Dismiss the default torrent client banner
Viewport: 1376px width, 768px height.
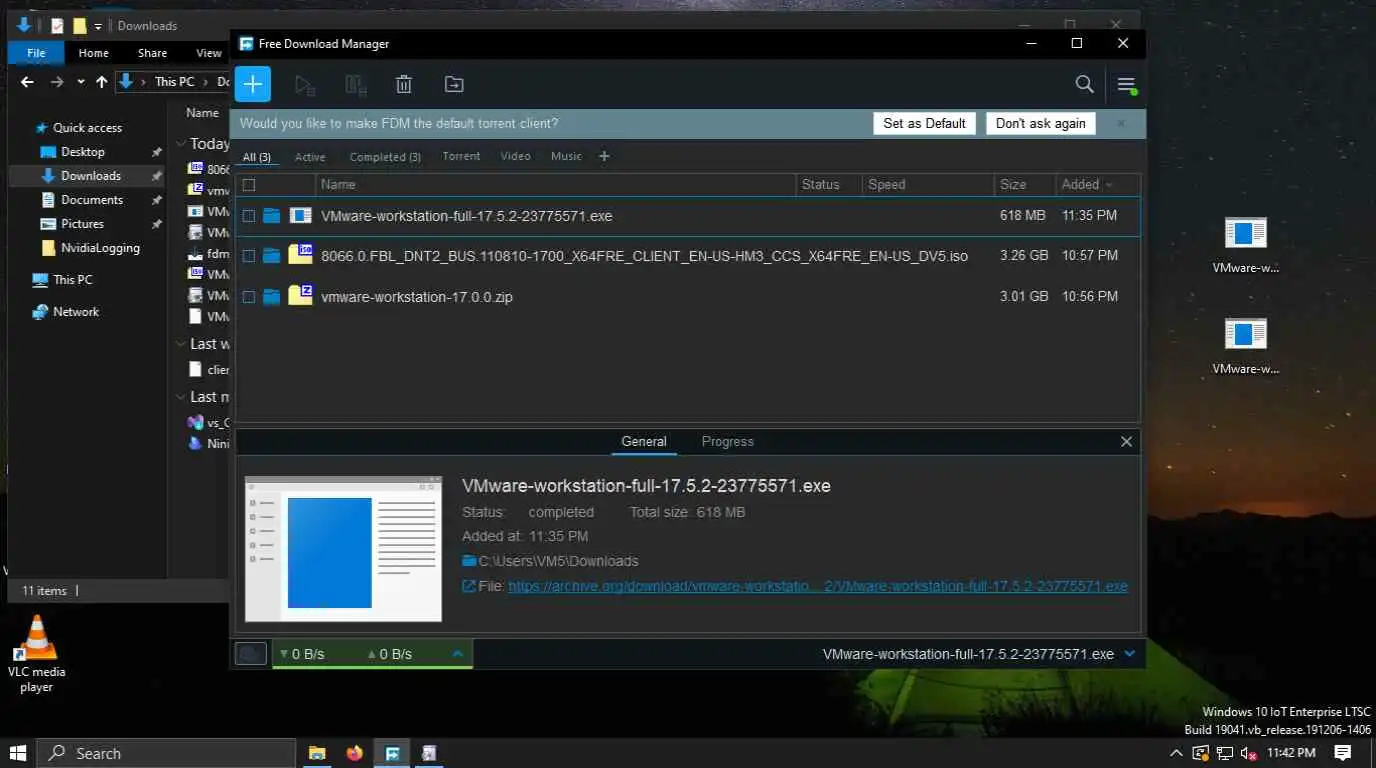click(x=1121, y=123)
